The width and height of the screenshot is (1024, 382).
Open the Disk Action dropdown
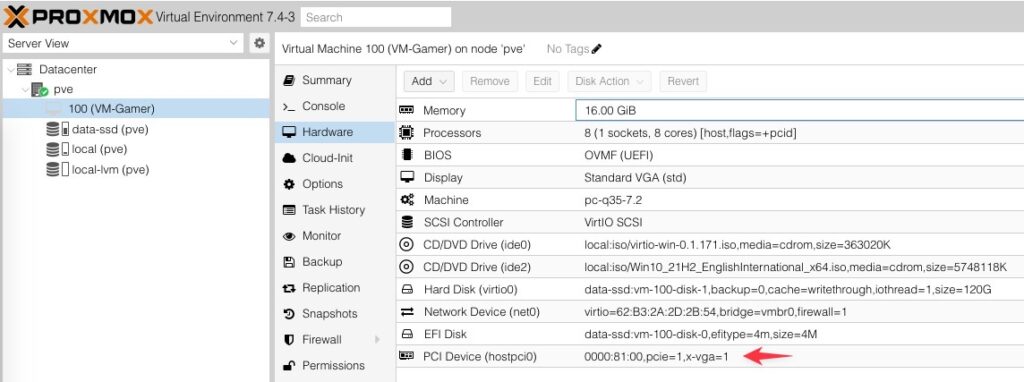[609, 82]
